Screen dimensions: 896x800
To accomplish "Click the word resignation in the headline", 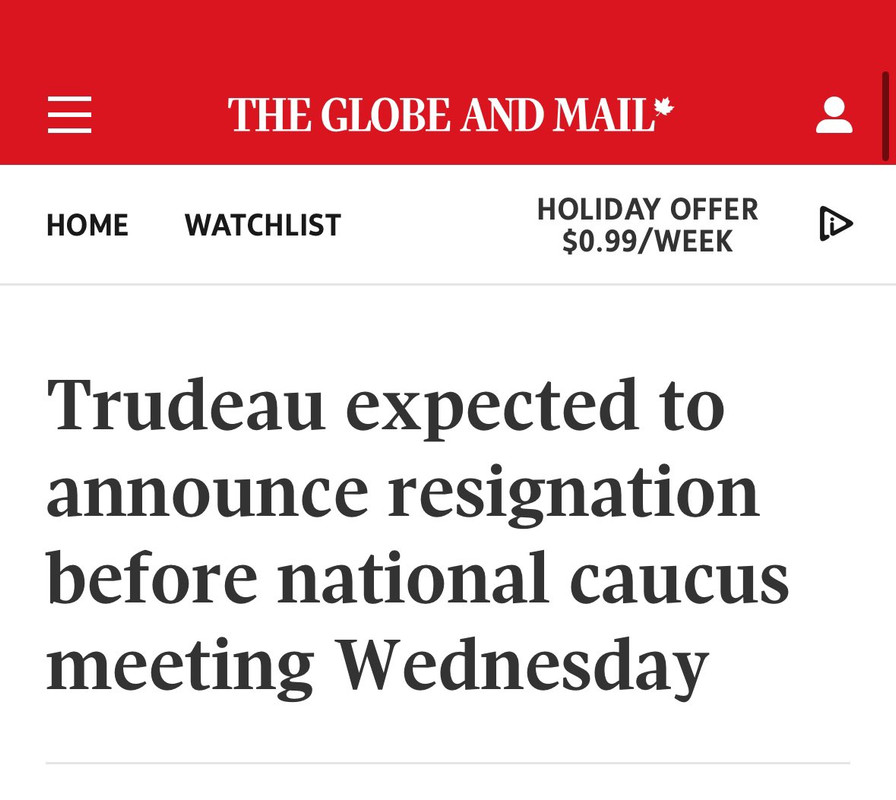I will 574,493.
